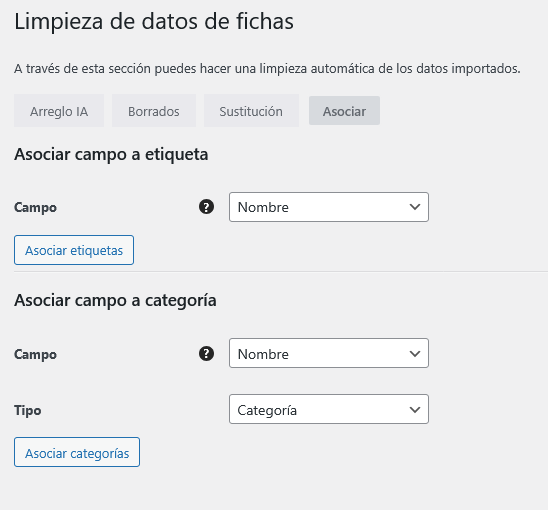Viewport: 548px width, 510px height.
Task: Switch to the Arreglo IA tab
Action: point(59,111)
